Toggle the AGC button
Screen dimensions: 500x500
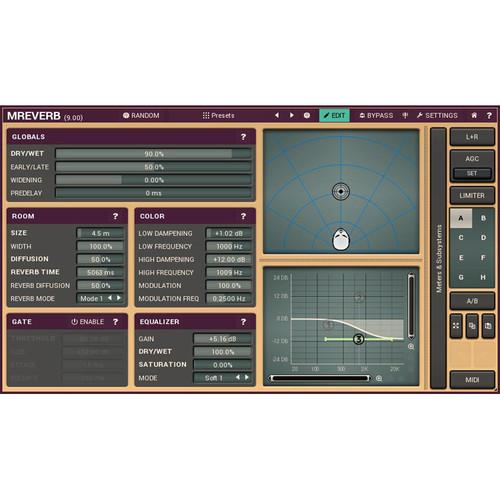pyautogui.click(x=472, y=159)
